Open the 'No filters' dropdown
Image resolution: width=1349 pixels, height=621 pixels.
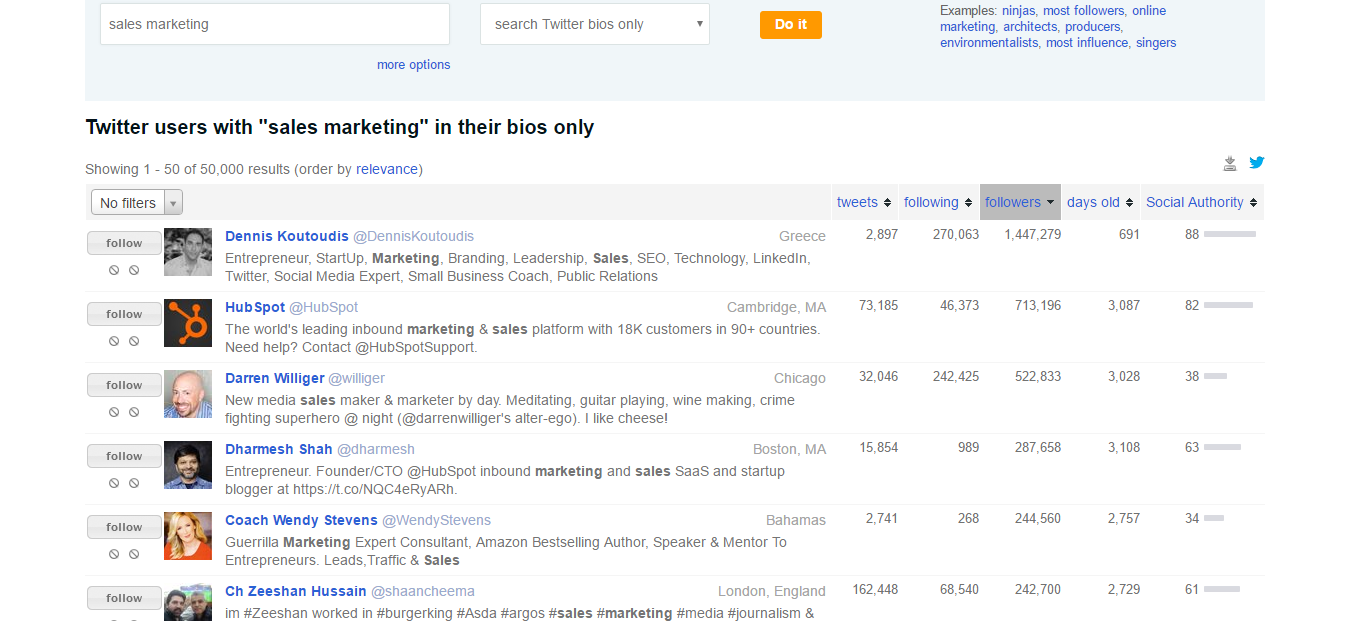[x=137, y=202]
